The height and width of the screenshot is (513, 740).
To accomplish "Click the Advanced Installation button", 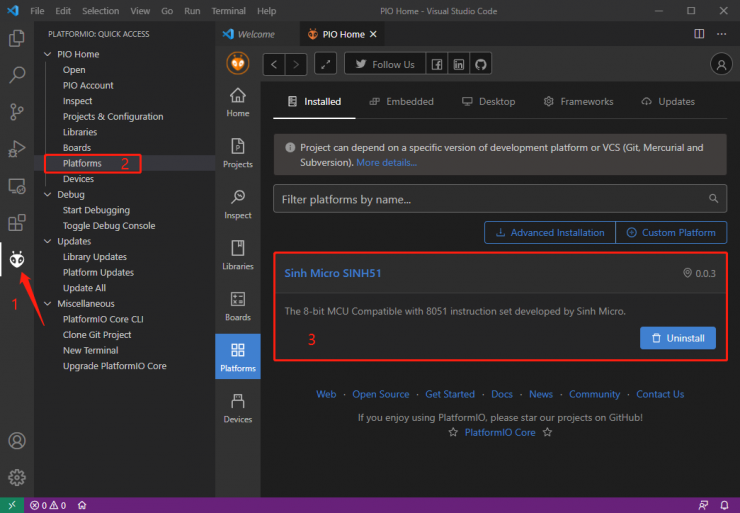I will (550, 233).
